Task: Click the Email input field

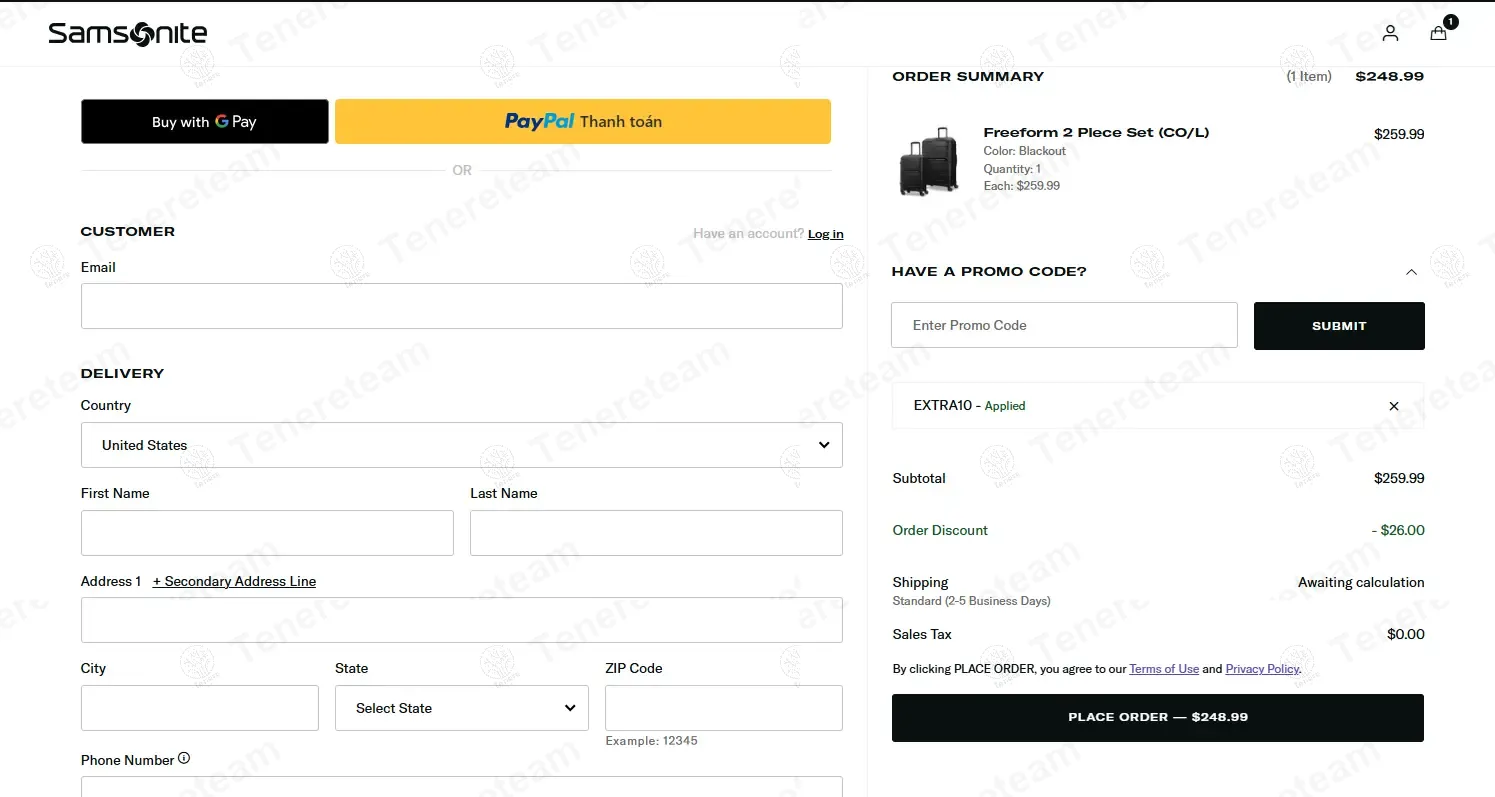Action: point(461,306)
